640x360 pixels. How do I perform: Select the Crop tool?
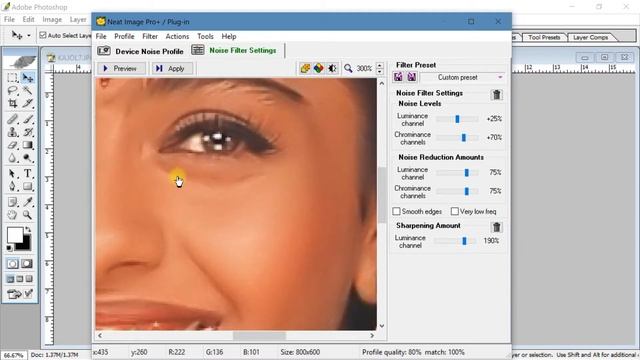pos(12,103)
